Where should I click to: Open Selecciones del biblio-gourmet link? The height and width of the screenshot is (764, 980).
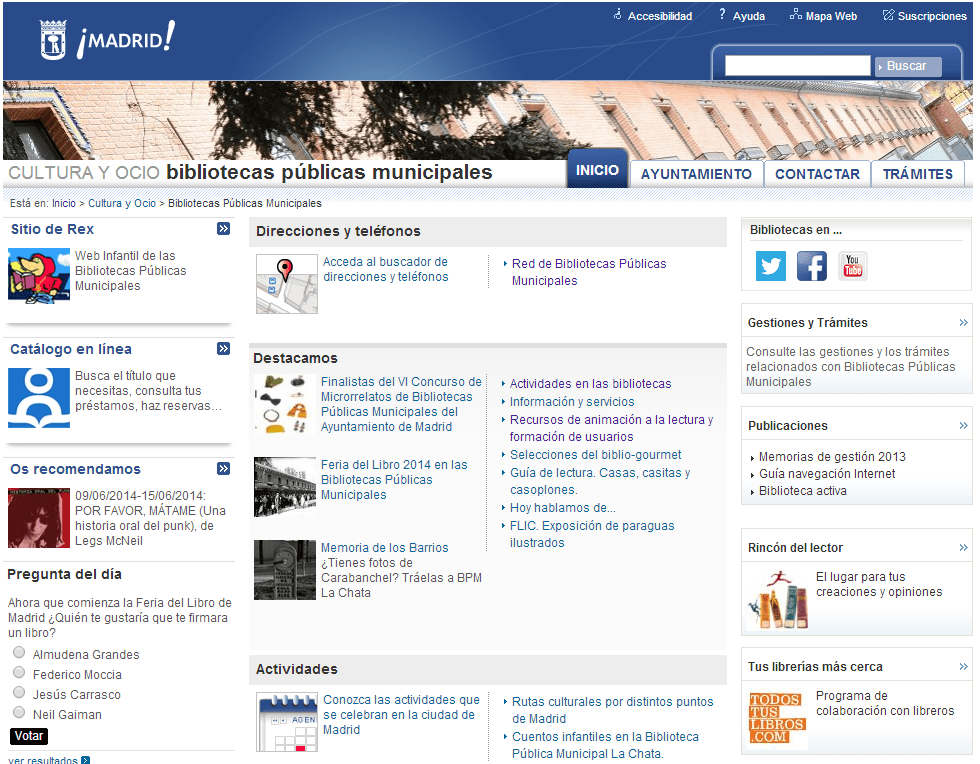(x=596, y=455)
